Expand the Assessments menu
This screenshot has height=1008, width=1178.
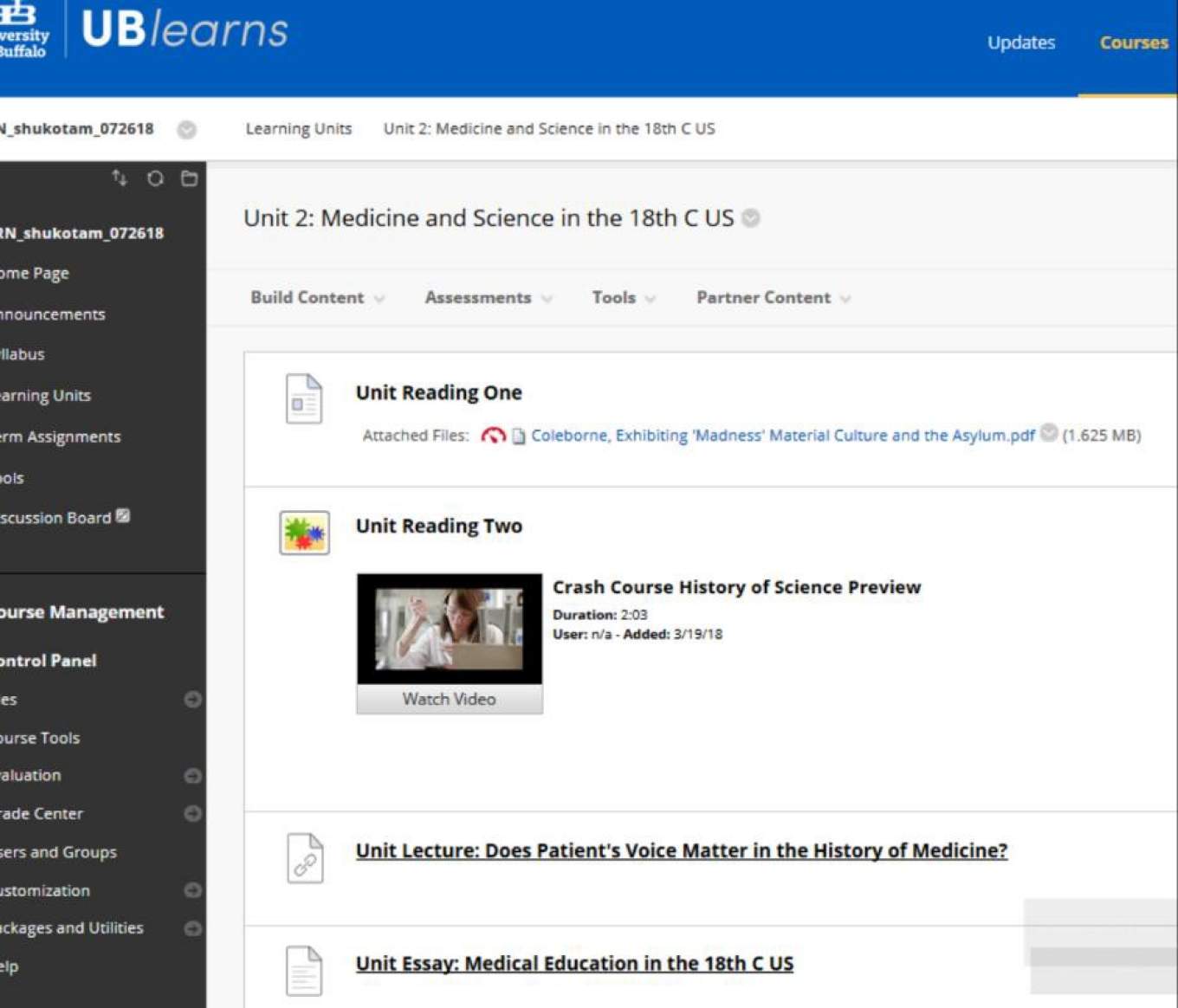488,298
